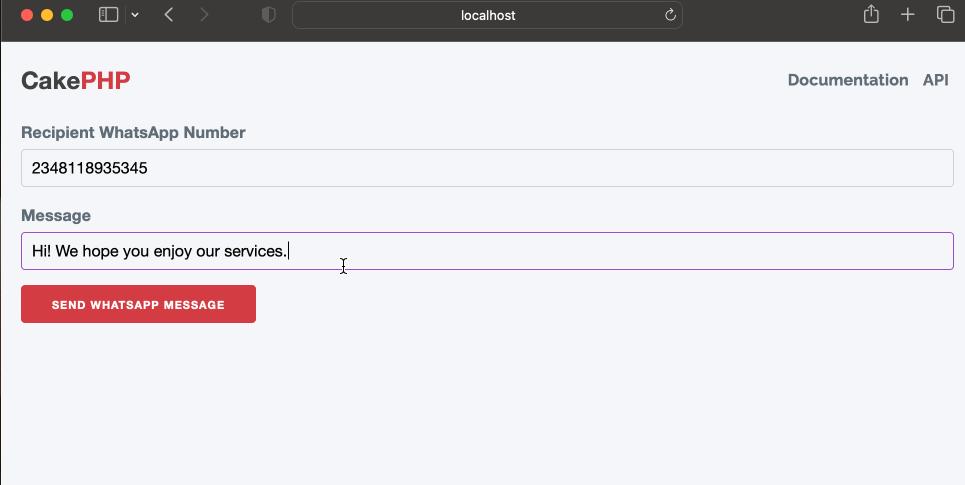This screenshot has width=965, height=485.
Task: Submit with Send WhatsApp Message button
Action: point(138,304)
